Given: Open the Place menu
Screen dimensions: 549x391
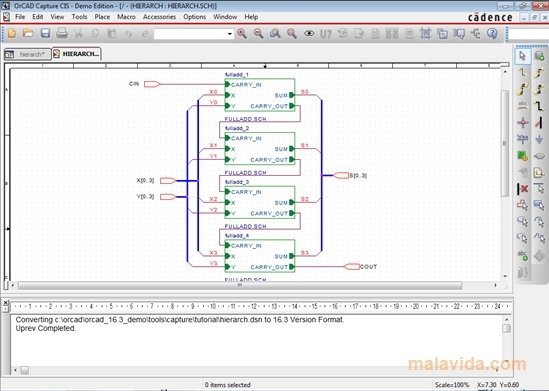Looking at the screenshot, I should point(102,17).
